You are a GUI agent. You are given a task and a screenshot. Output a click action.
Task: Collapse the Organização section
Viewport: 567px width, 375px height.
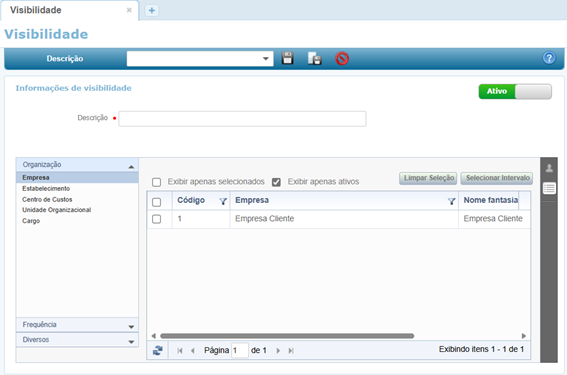(77, 165)
